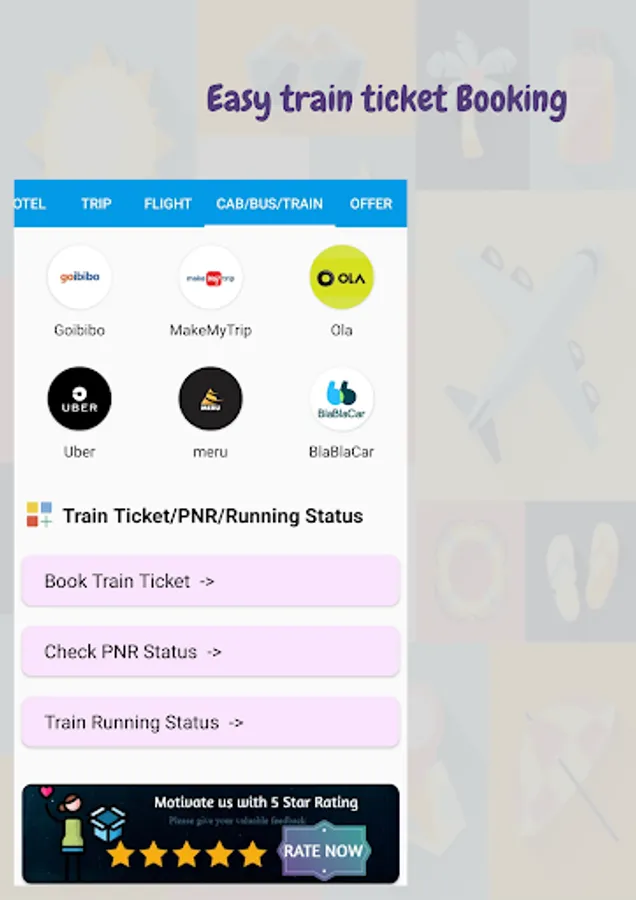The image size is (636, 900).
Task: Switch to the FLIGHT tab
Action: tap(168, 204)
